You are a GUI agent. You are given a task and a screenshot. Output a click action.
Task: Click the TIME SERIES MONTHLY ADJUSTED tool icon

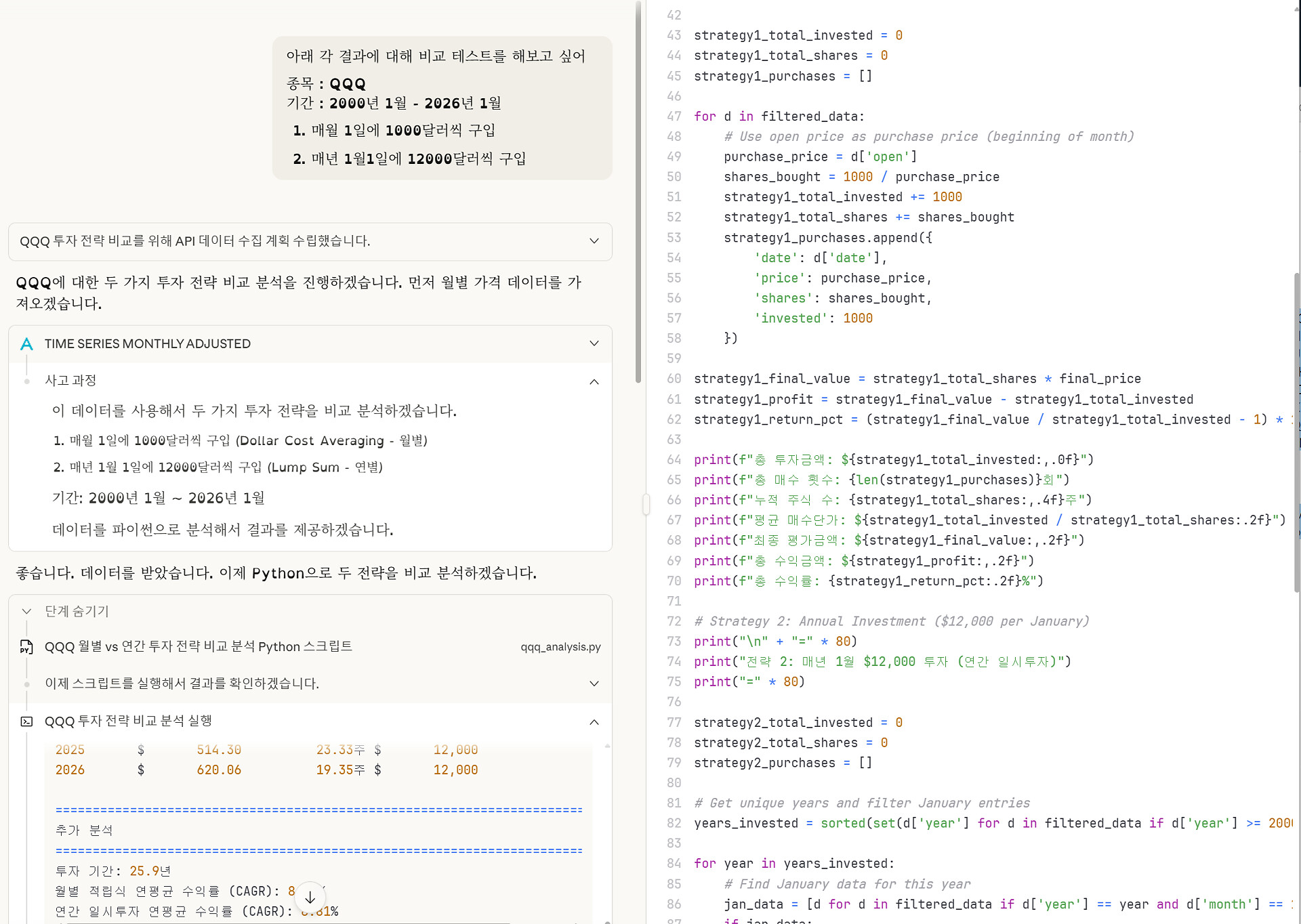tap(26, 344)
